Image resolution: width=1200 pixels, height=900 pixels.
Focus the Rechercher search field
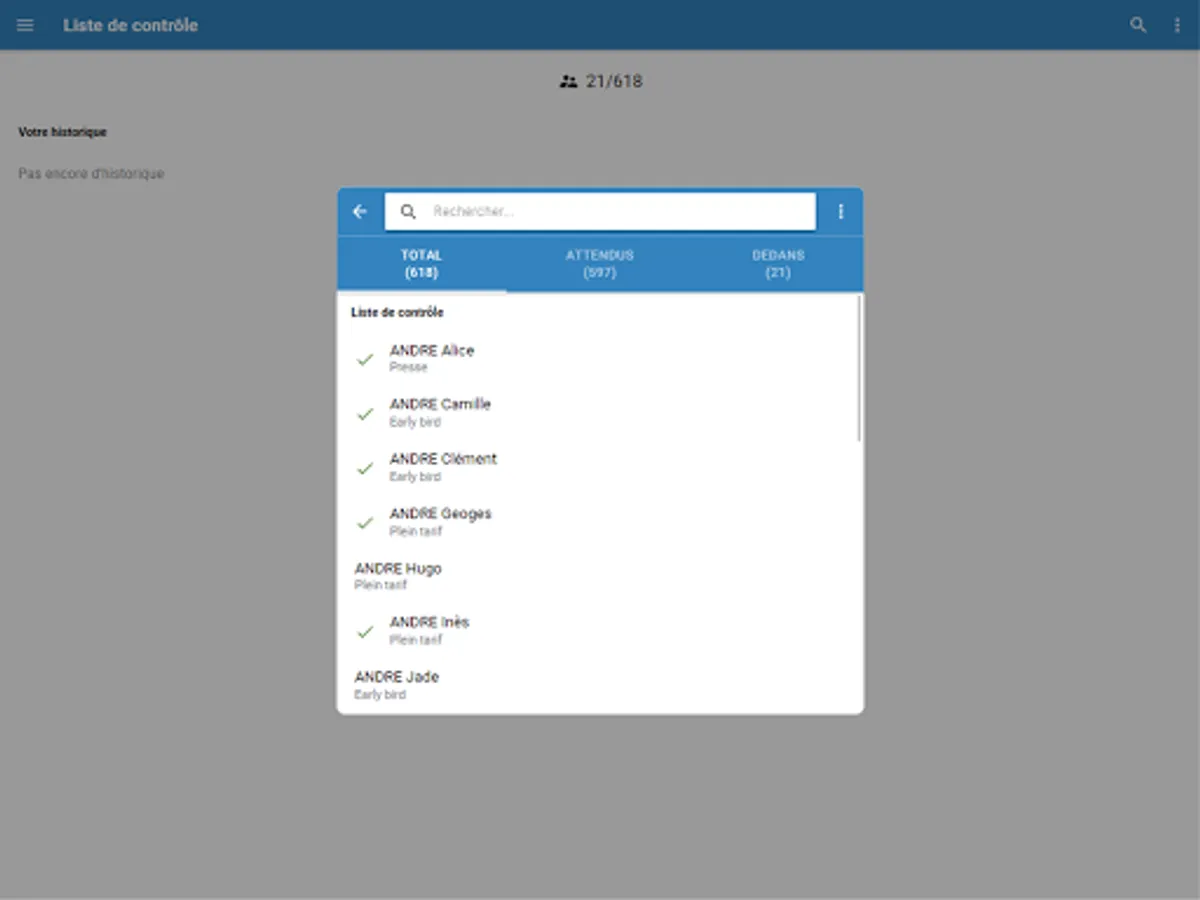600,212
